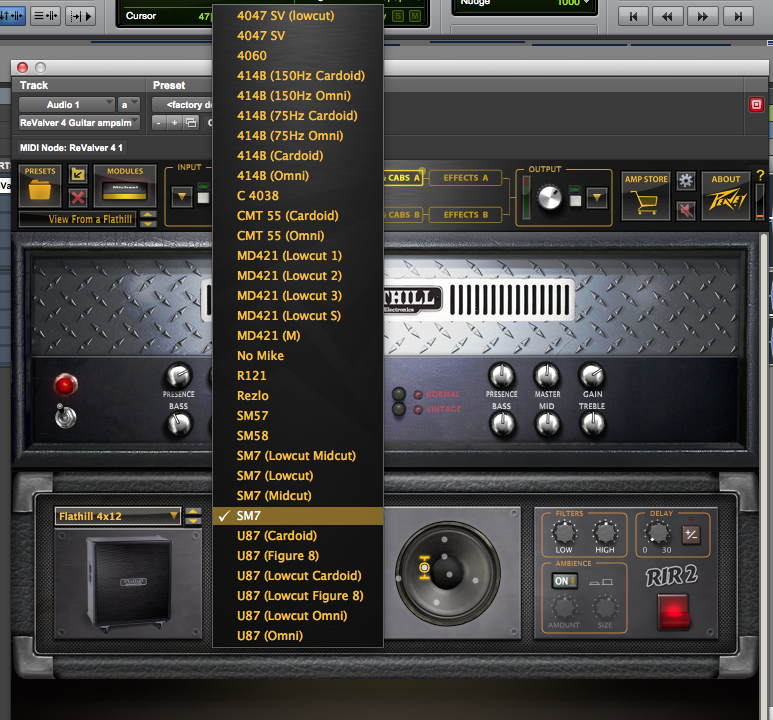The height and width of the screenshot is (720, 773).
Task: Click the right channel MID knob
Action: coord(547,424)
